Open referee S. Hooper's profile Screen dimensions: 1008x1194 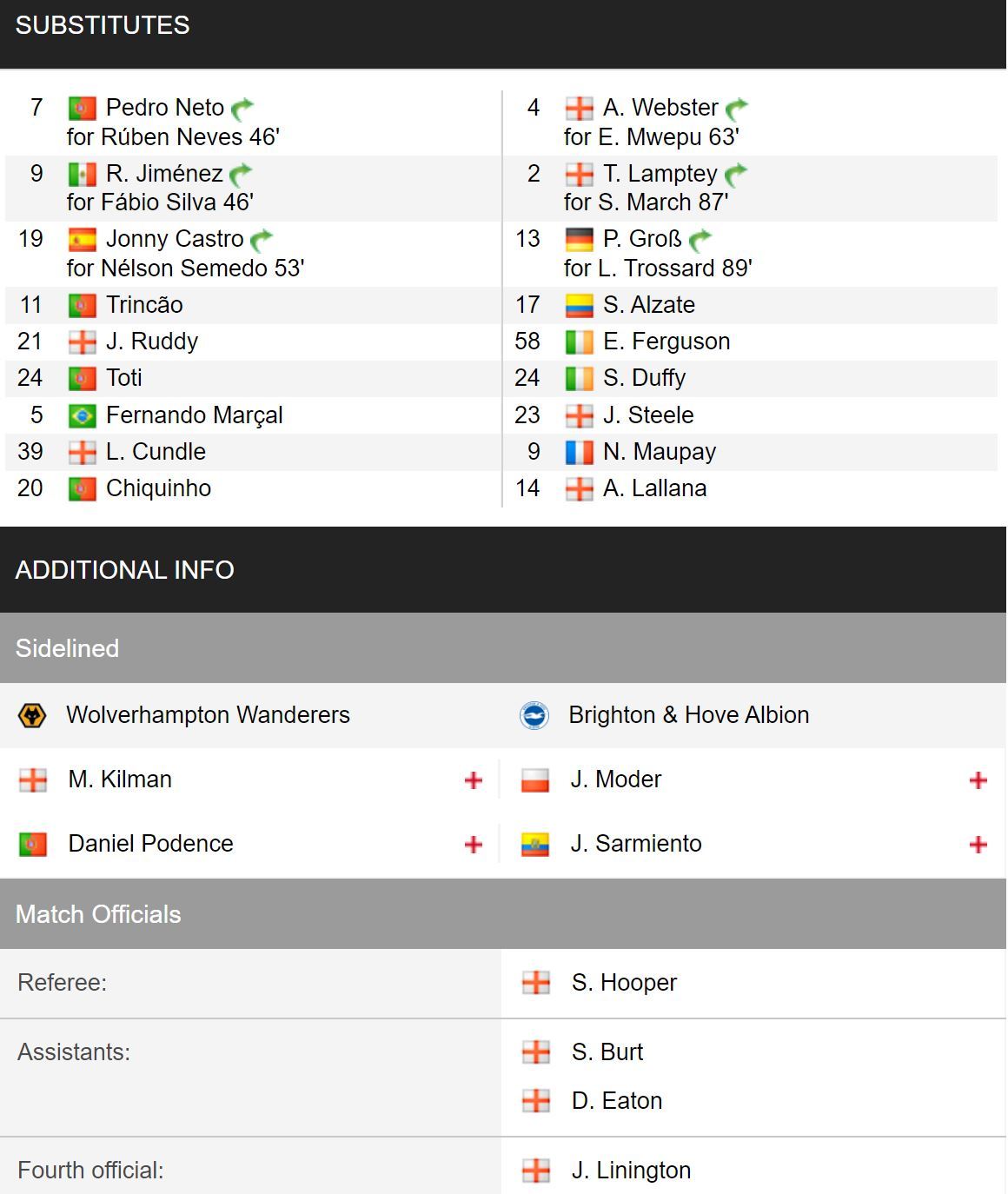point(624,983)
